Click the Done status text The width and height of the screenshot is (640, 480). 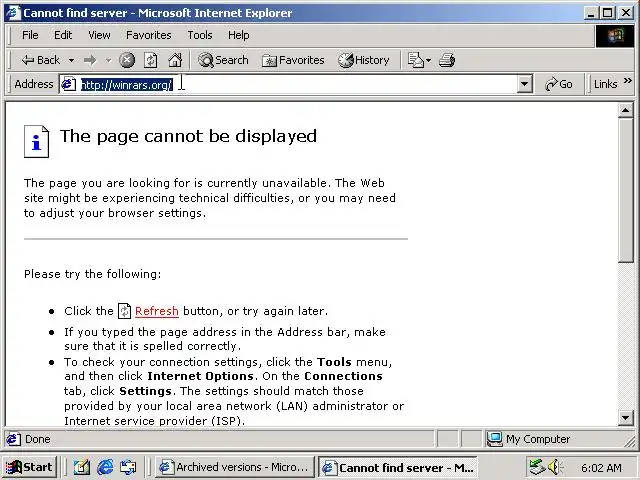click(38, 439)
